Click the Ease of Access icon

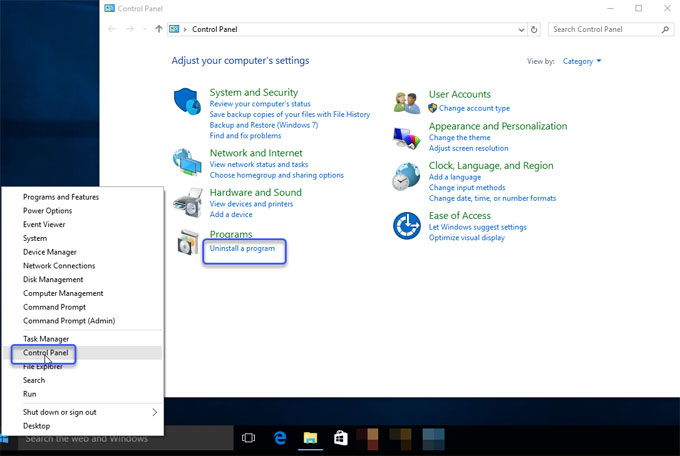(x=406, y=226)
